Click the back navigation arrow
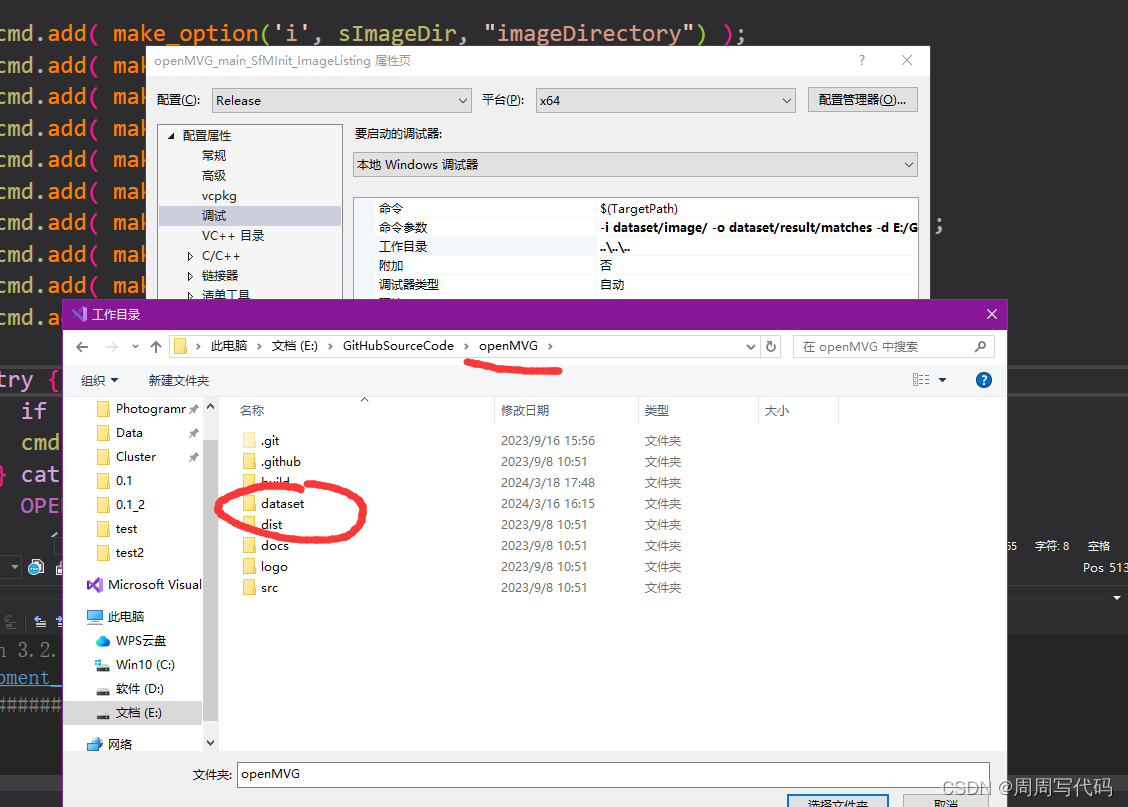Image resolution: width=1128 pixels, height=807 pixels. click(82, 345)
